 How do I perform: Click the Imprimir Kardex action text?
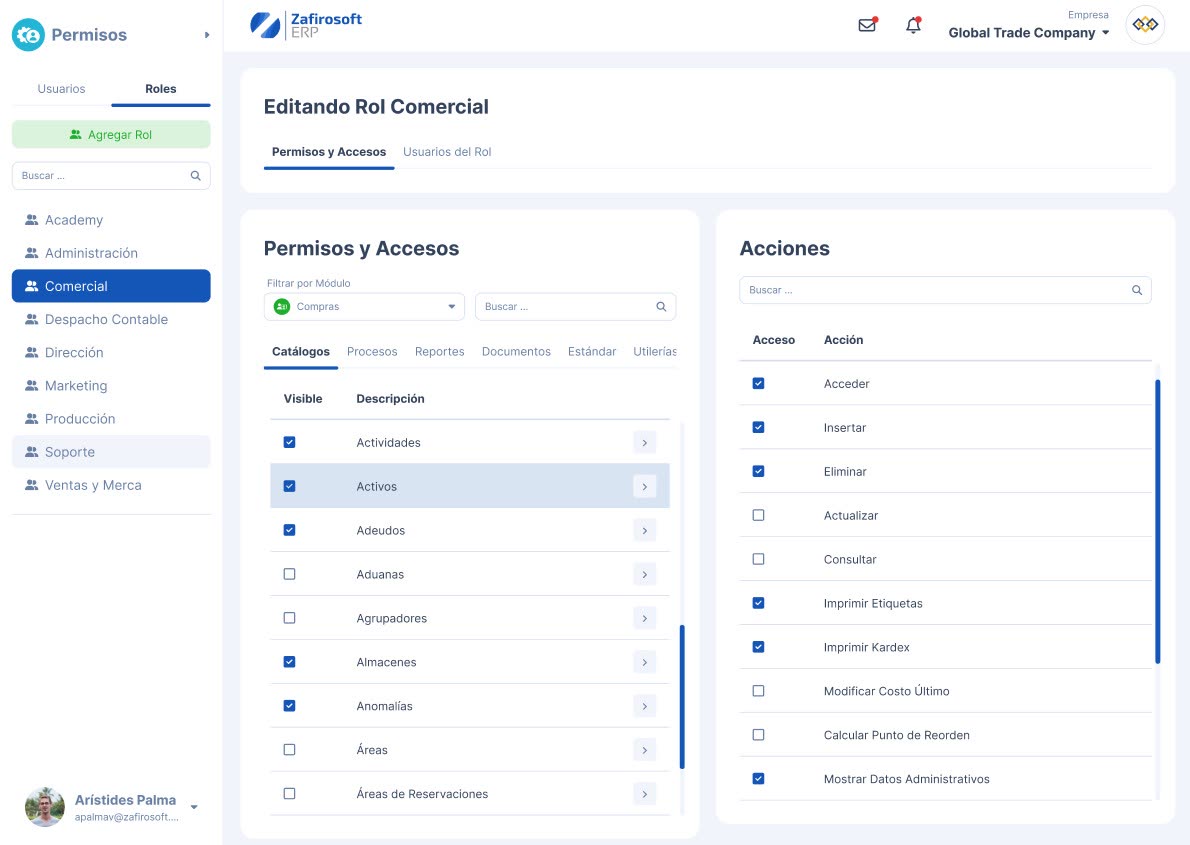pyautogui.click(x=866, y=648)
